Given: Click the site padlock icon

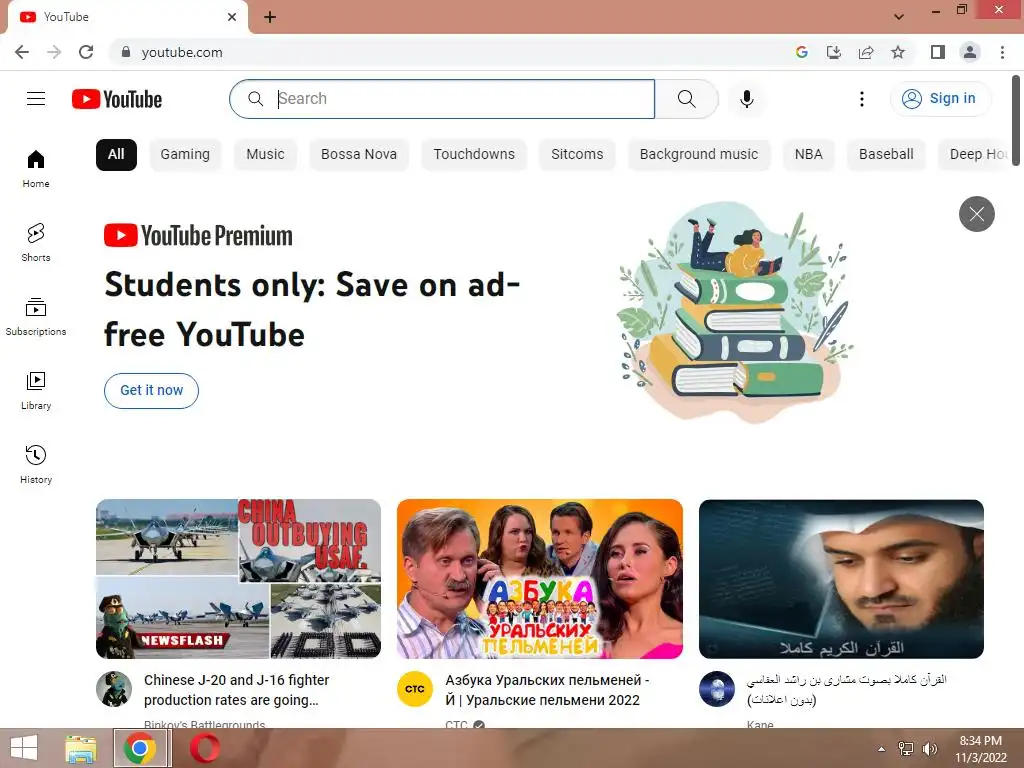Looking at the screenshot, I should [x=126, y=52].
